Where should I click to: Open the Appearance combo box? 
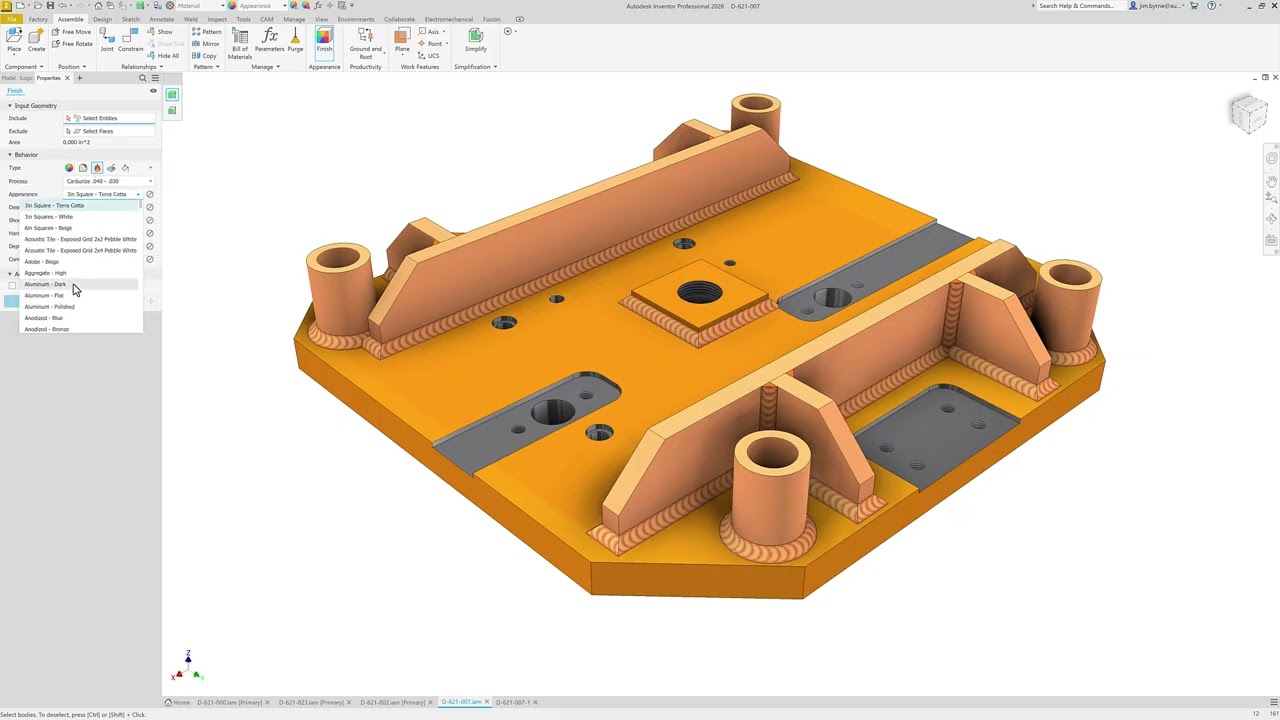tap(103, 194)
